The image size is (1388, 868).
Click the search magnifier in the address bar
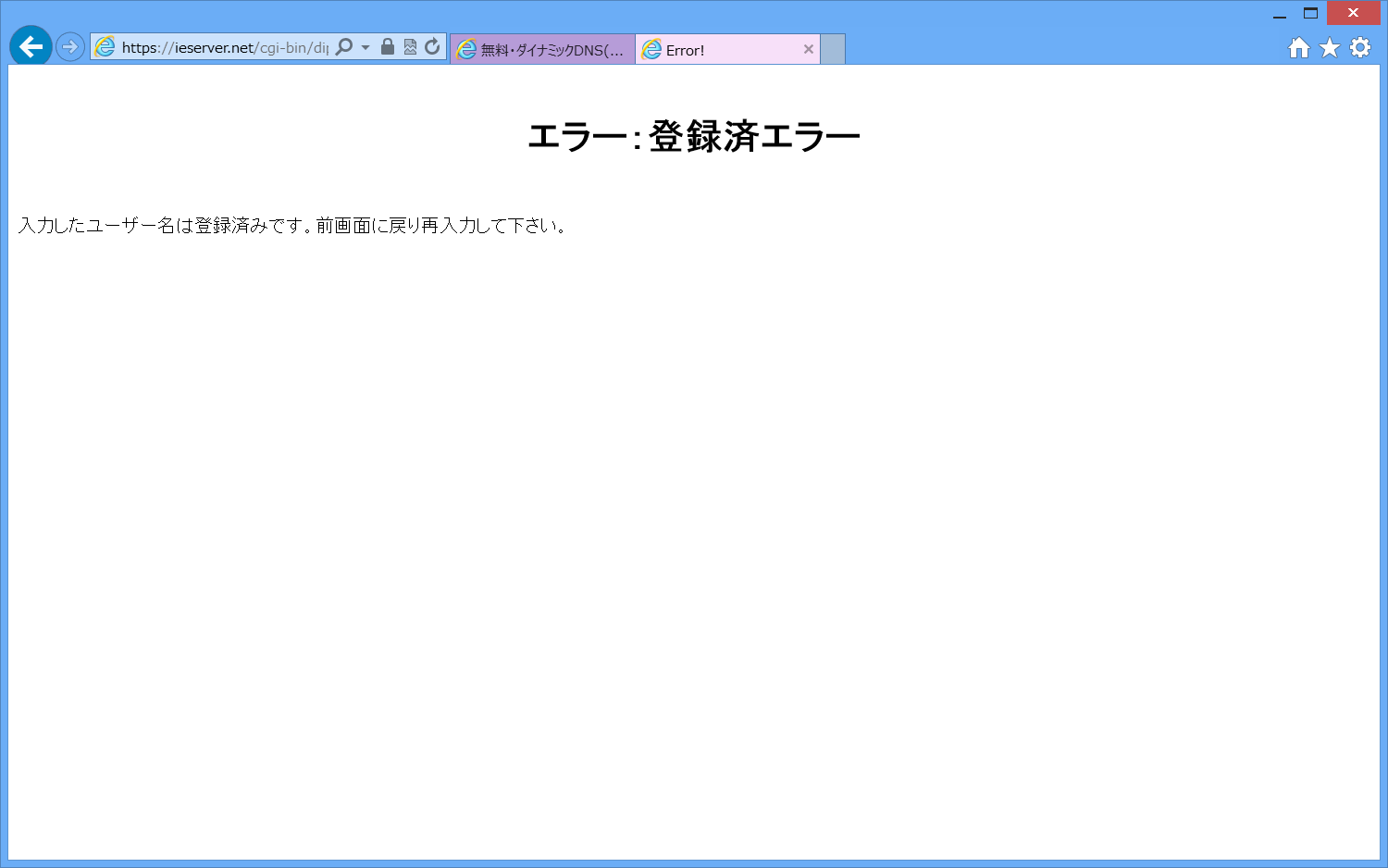click(x=342, y=46)
